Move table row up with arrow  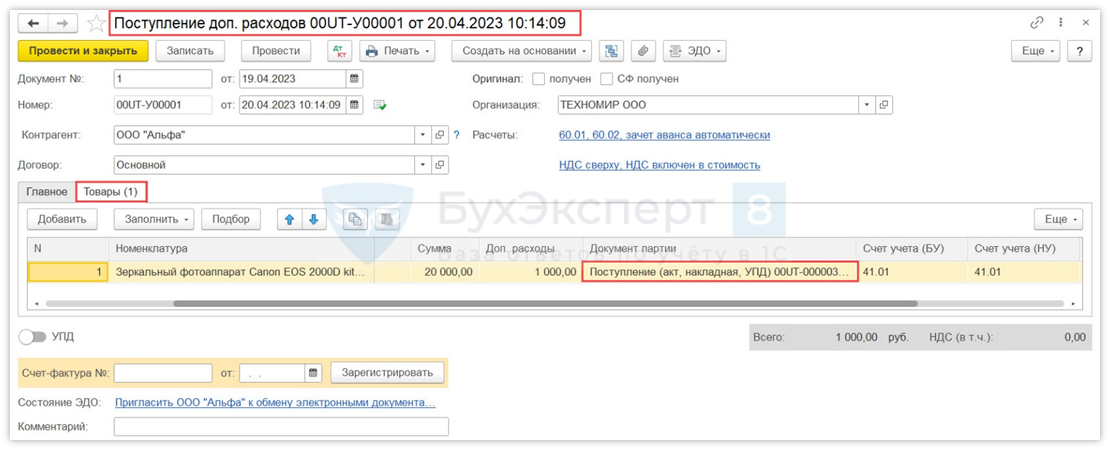pyautogui.click(x=289, y=219)
